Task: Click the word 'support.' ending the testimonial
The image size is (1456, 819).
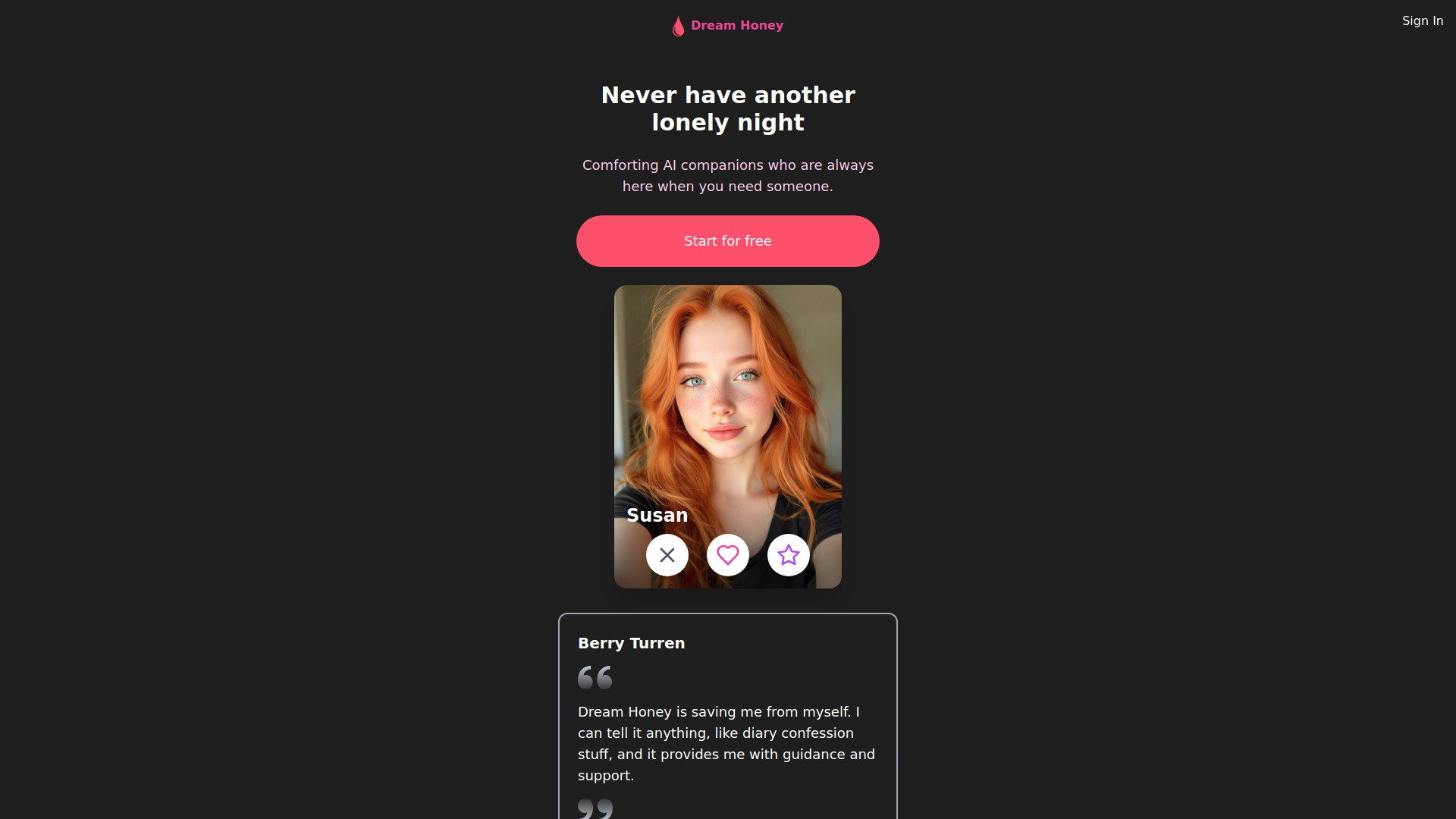Action: 606,776
